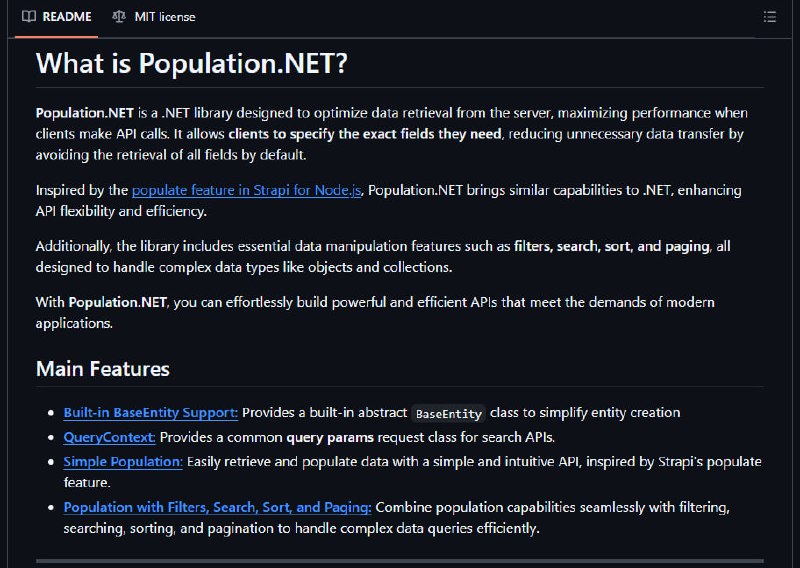Viewport: 800px width, 568px height.
Task: Click the 'What is Population.NET?' heading
Action: 191,63
